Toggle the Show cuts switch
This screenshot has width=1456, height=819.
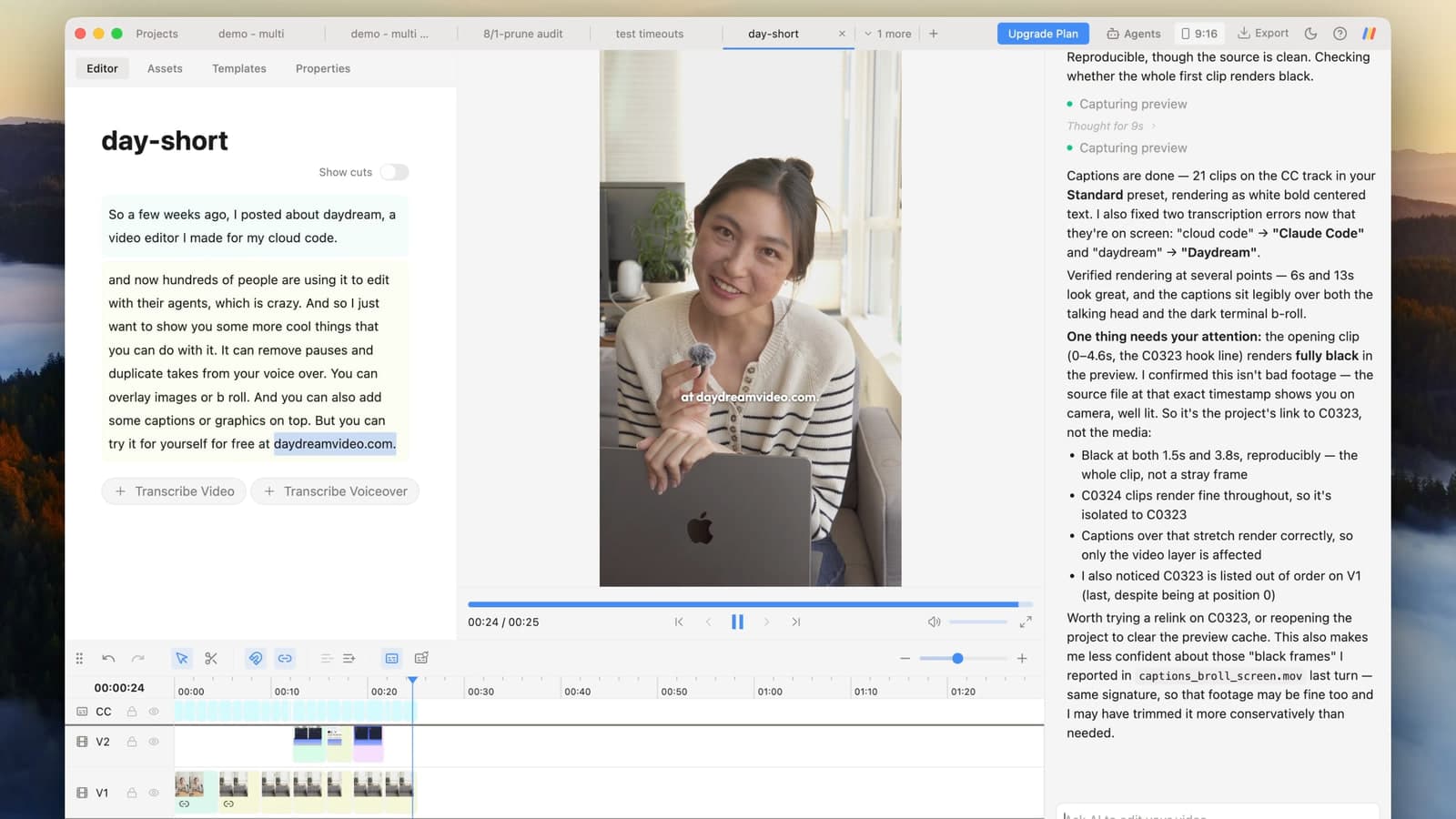tap(394, 172)
